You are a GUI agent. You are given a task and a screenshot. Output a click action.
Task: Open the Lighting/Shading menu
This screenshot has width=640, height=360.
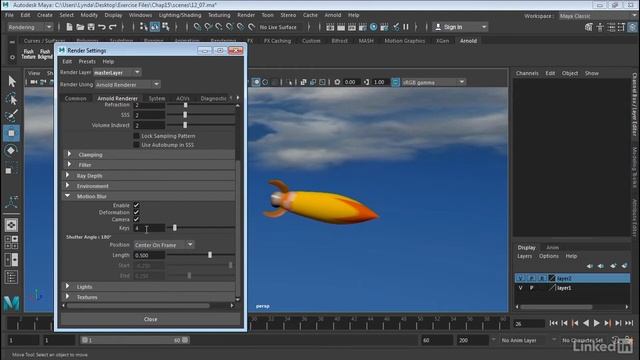[x=180, y=15]
